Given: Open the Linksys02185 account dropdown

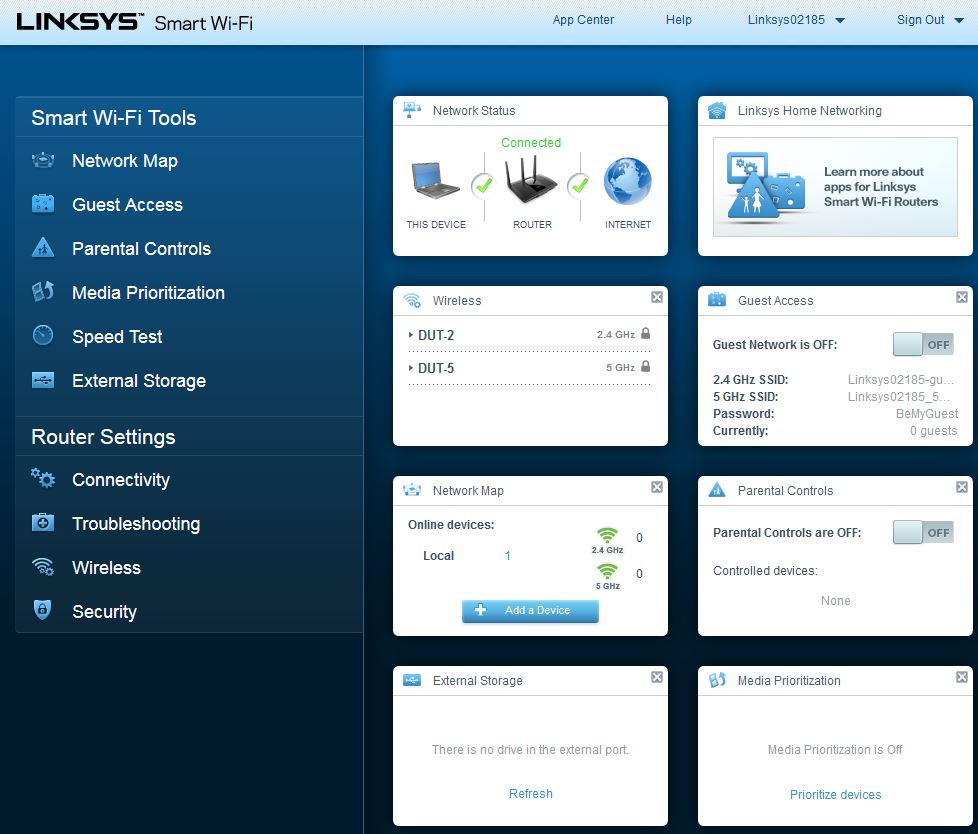Looking at the screenshot, I should click(x=796, y=20).
